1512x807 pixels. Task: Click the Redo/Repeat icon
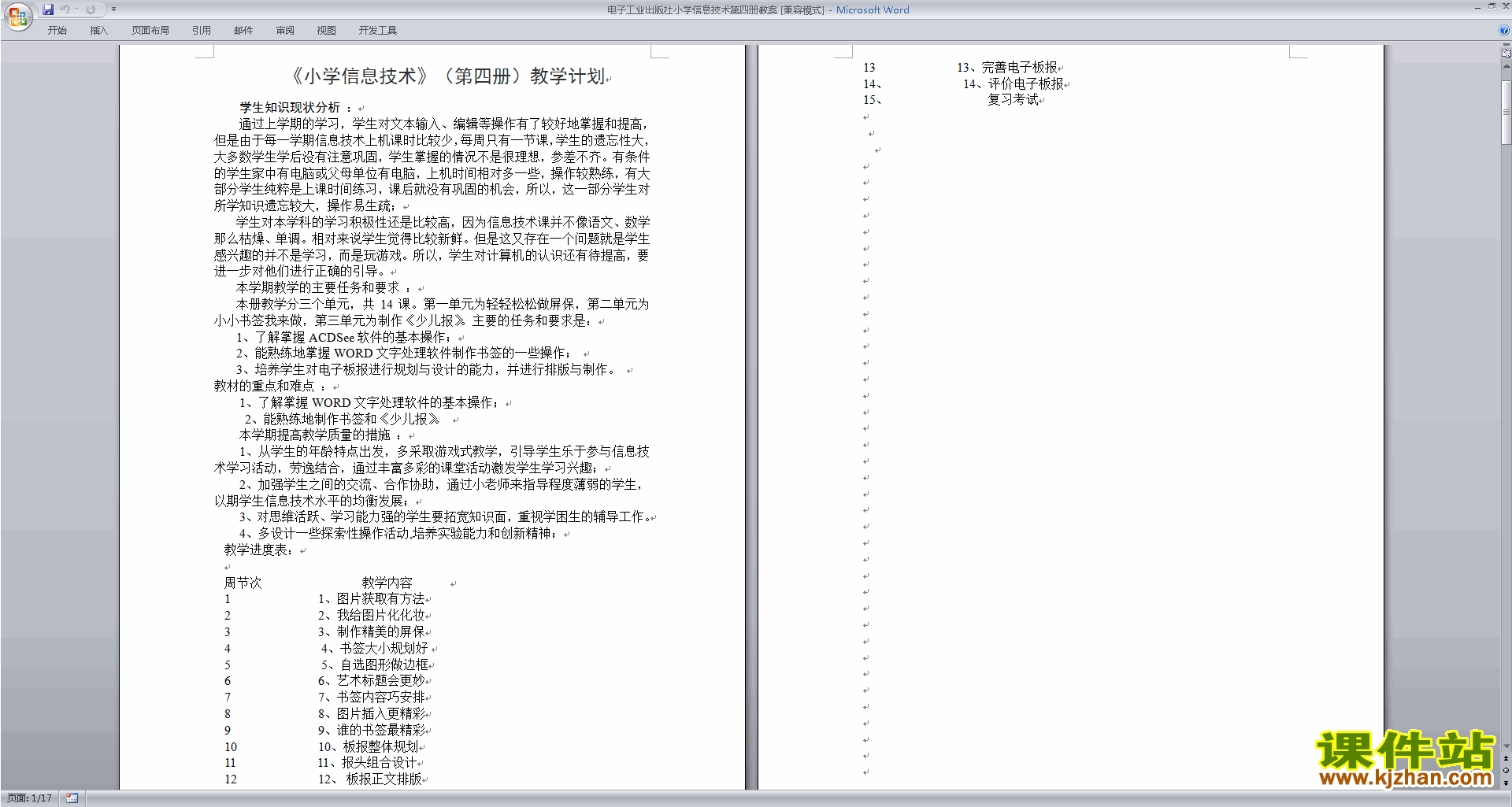pyautogui.click(x=91, y=9)
